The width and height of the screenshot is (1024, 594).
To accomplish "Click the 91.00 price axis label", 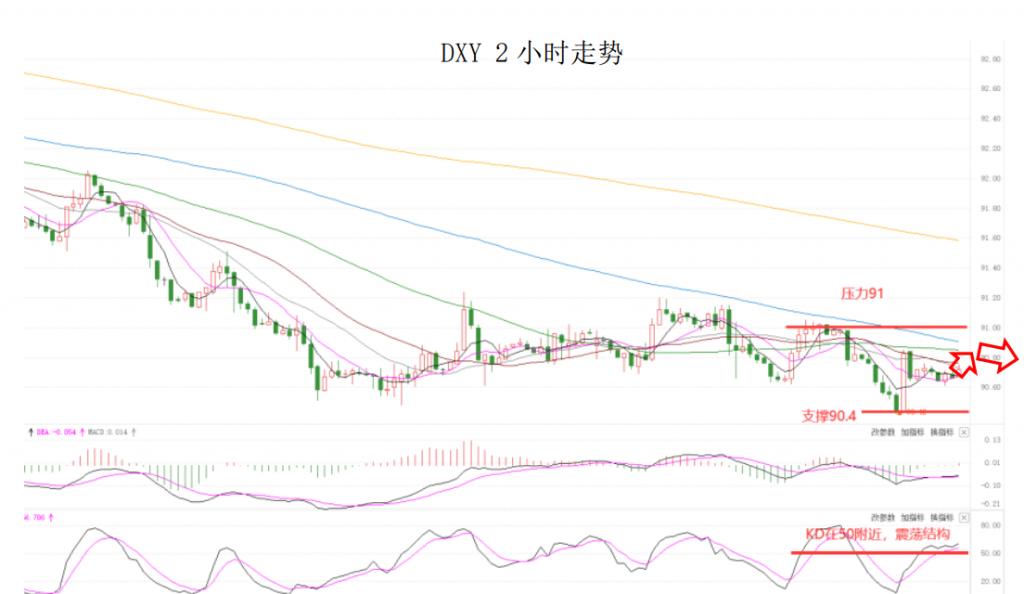I will pyautogui.click(x=990, y=328).
